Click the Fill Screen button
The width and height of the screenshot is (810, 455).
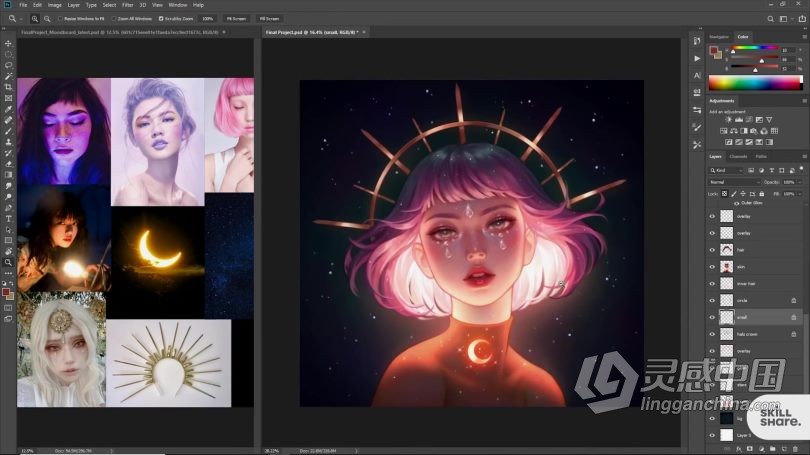point(269,19)
